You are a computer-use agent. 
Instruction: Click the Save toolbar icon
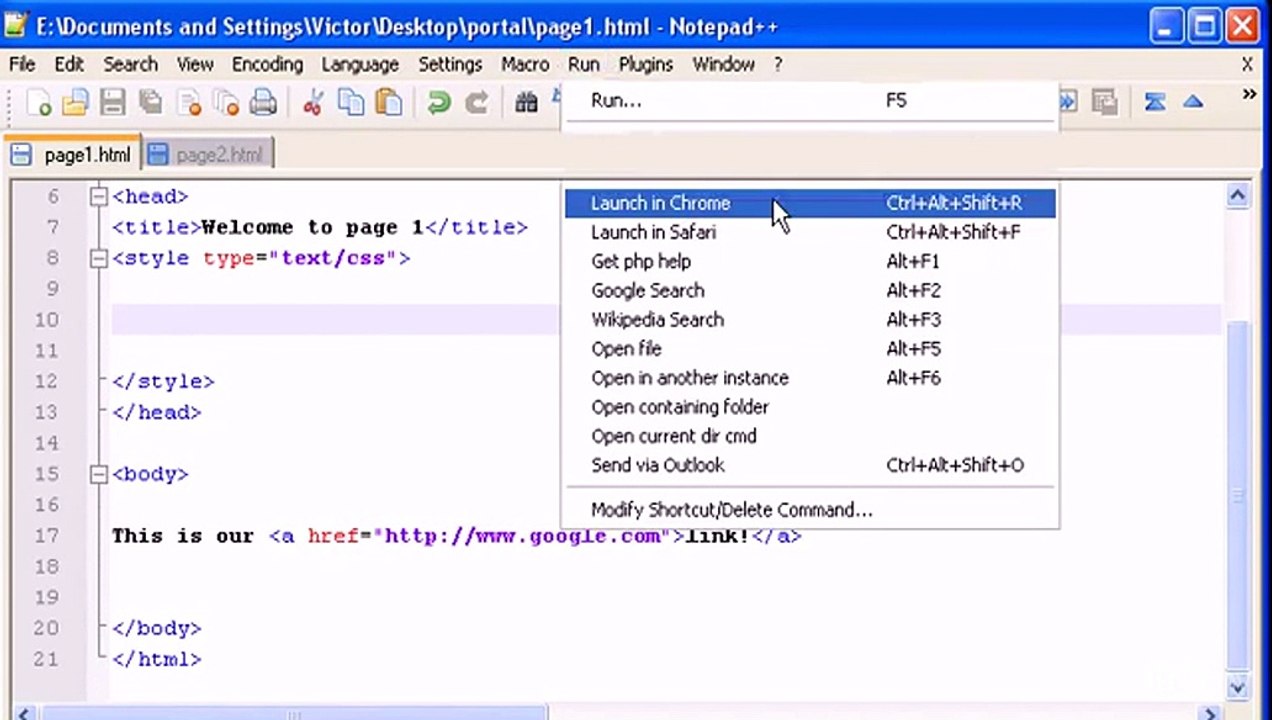[x=112, y=102]
